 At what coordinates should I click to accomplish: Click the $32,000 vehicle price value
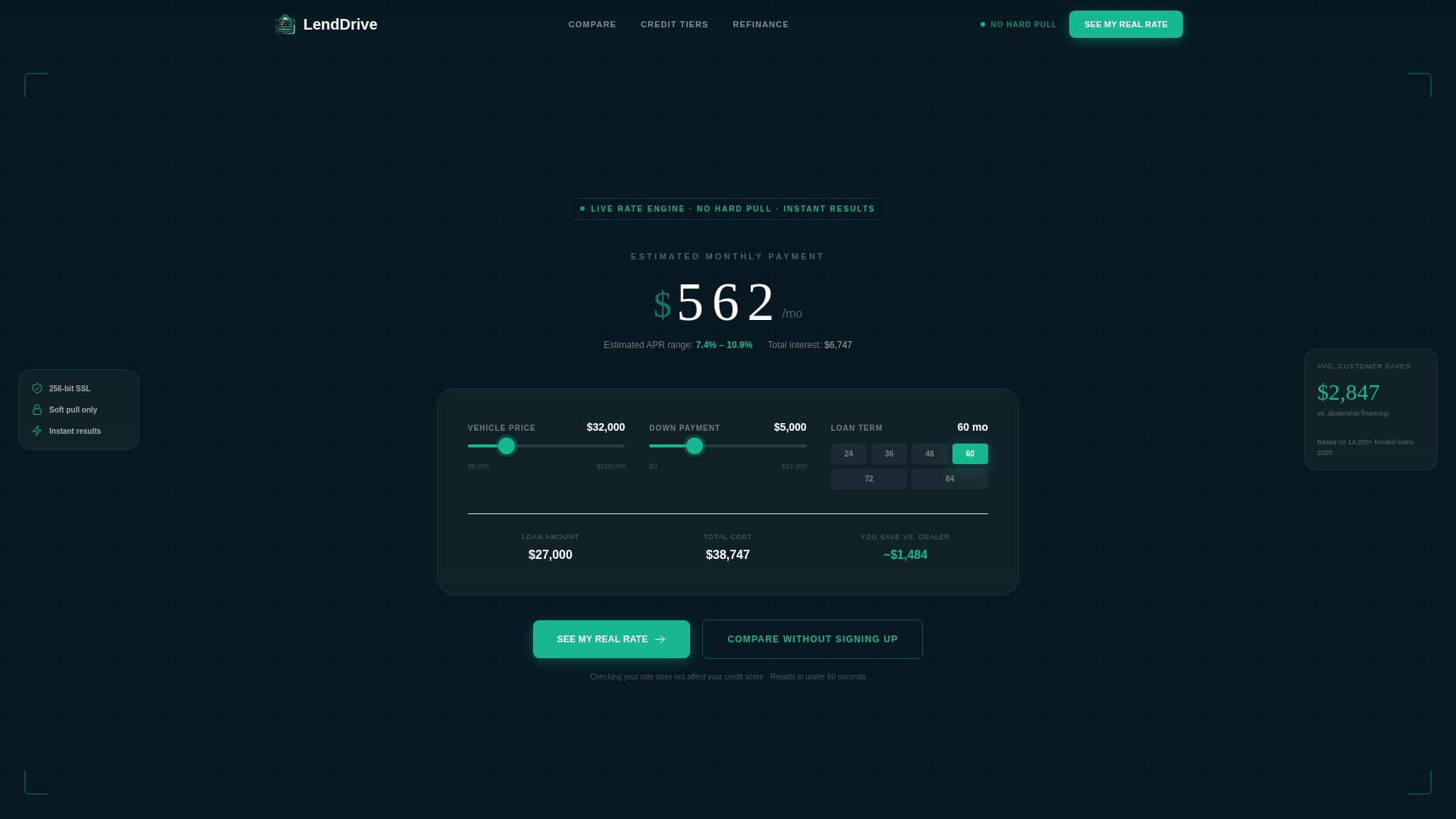[x=606, y=427]
